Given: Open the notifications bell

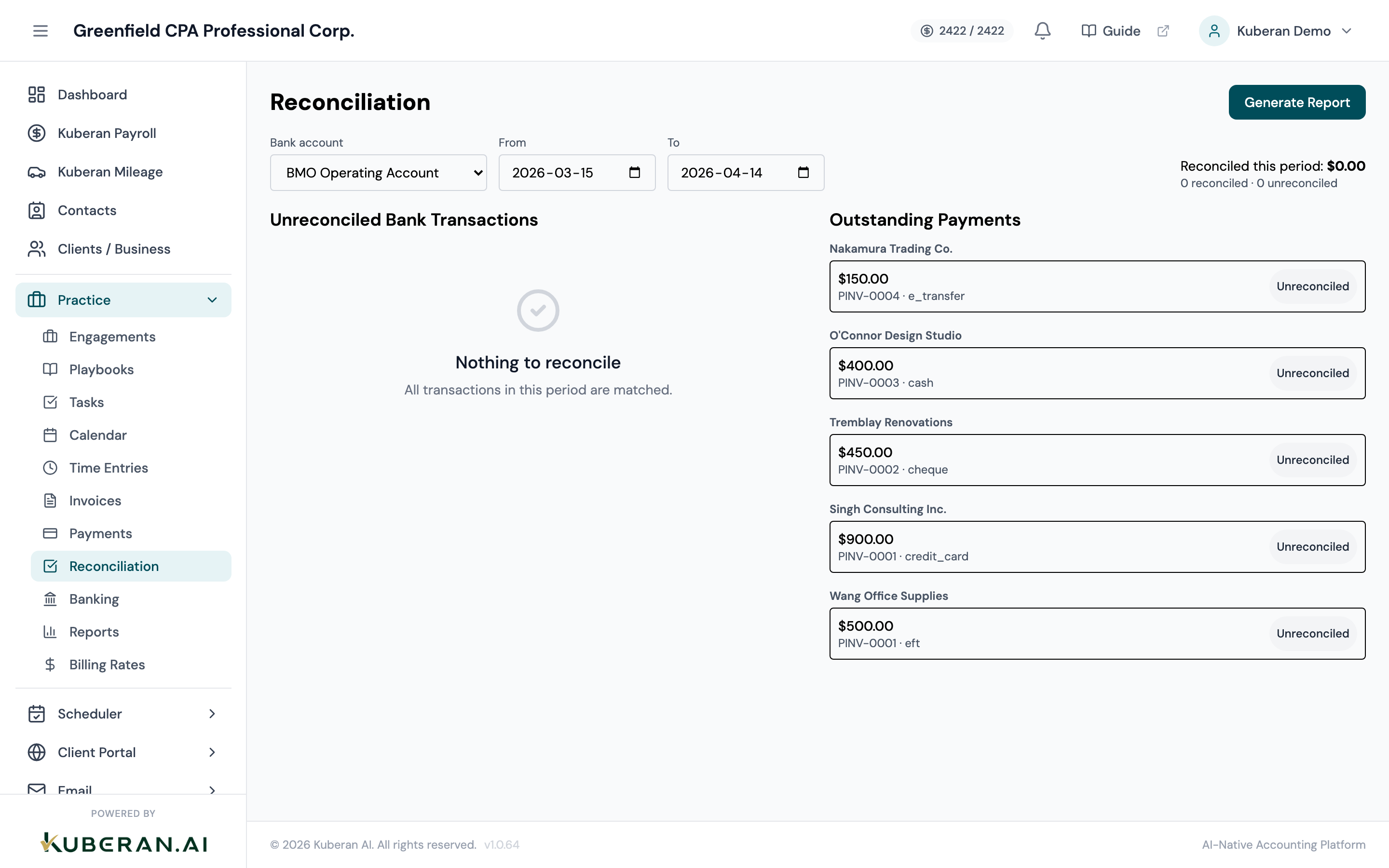Looking at the screenshot, I should click(1042, 30).
